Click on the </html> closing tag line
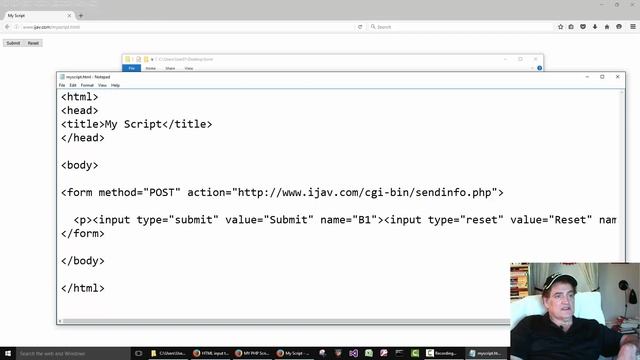This screenshot has height=360, width=640. (x=83, y=288)
